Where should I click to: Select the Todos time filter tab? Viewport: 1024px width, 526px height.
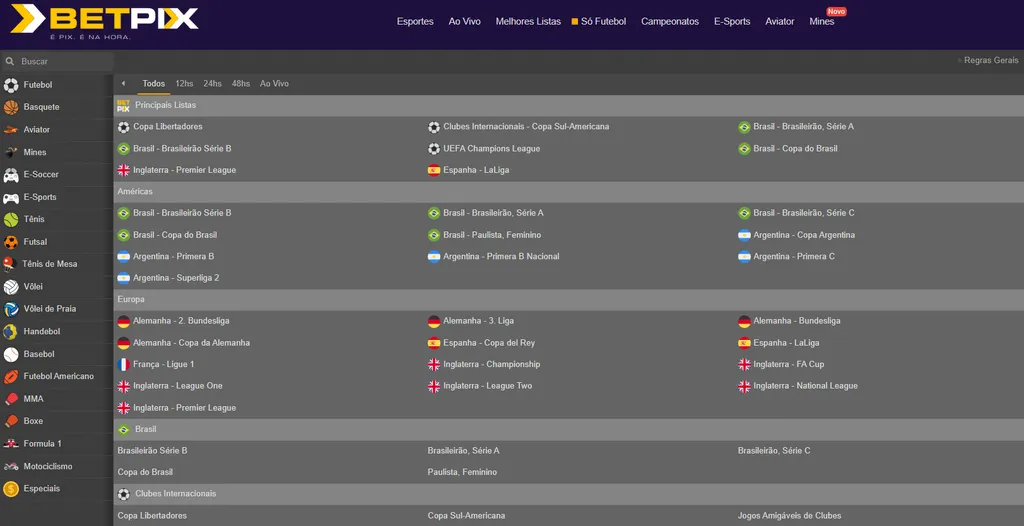pyautogui.click(x=153, y=84)
